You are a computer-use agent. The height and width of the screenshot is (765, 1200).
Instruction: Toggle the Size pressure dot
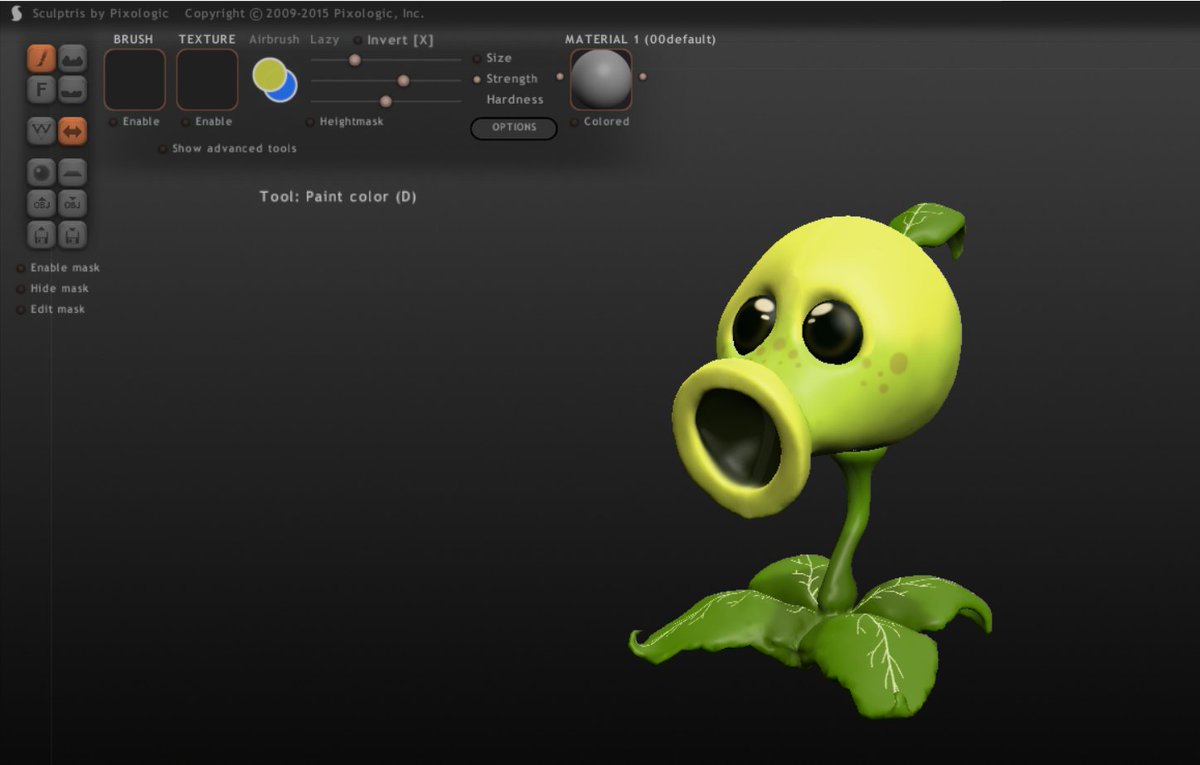pyautogui.click(x=477, y=58)
